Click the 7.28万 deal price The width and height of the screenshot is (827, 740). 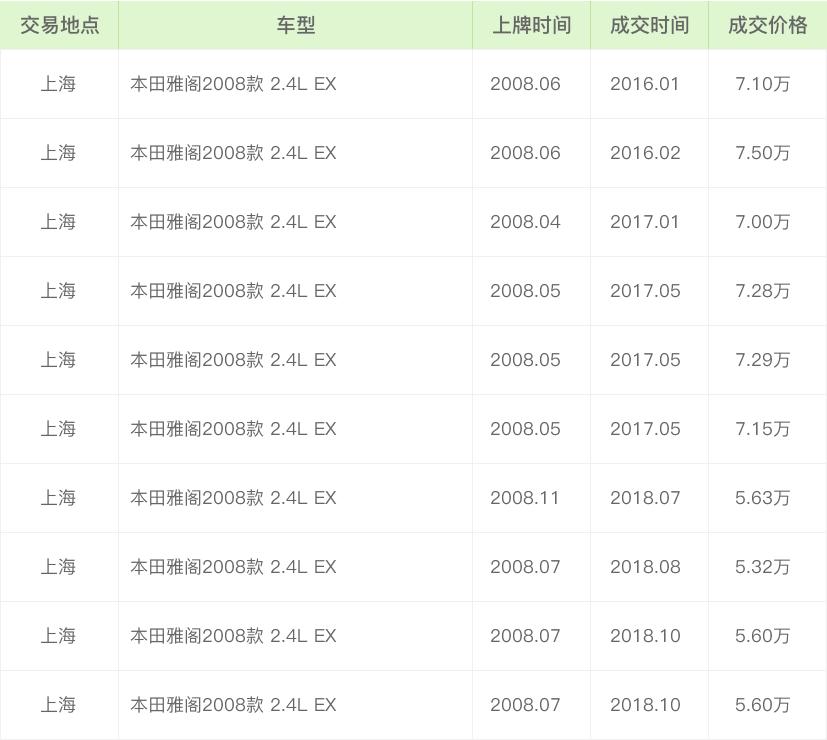(x=762, y=291)
